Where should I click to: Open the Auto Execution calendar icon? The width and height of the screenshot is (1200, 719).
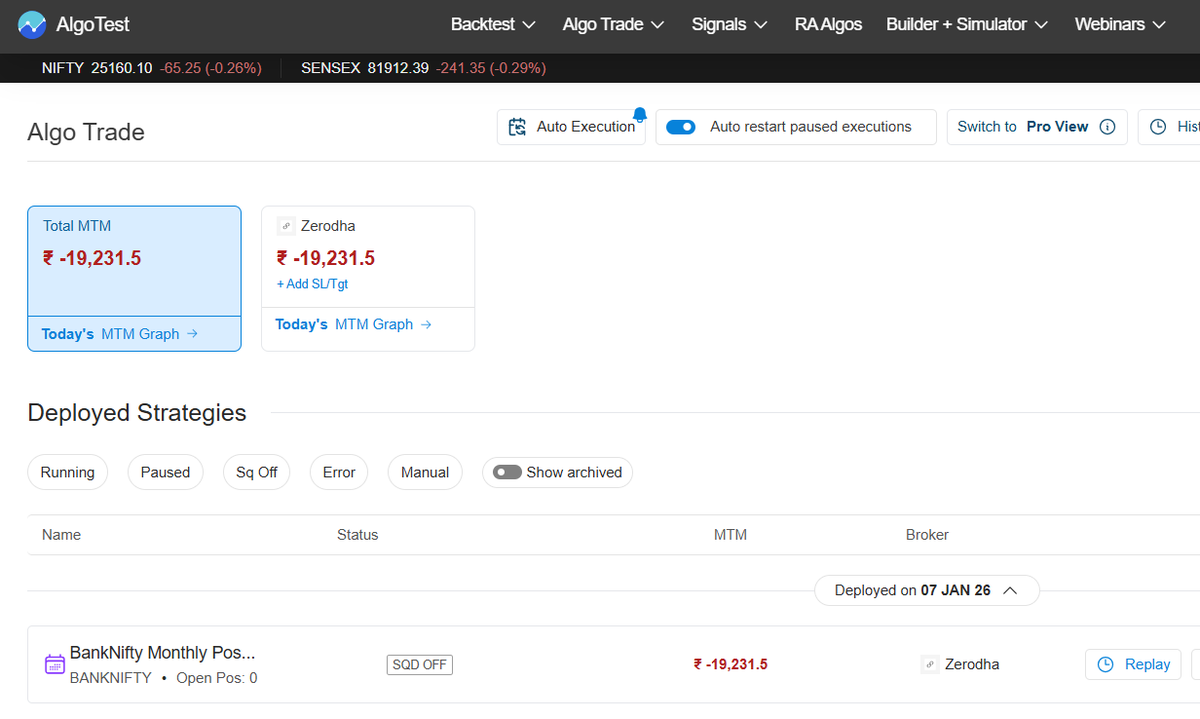coord(517,127)
